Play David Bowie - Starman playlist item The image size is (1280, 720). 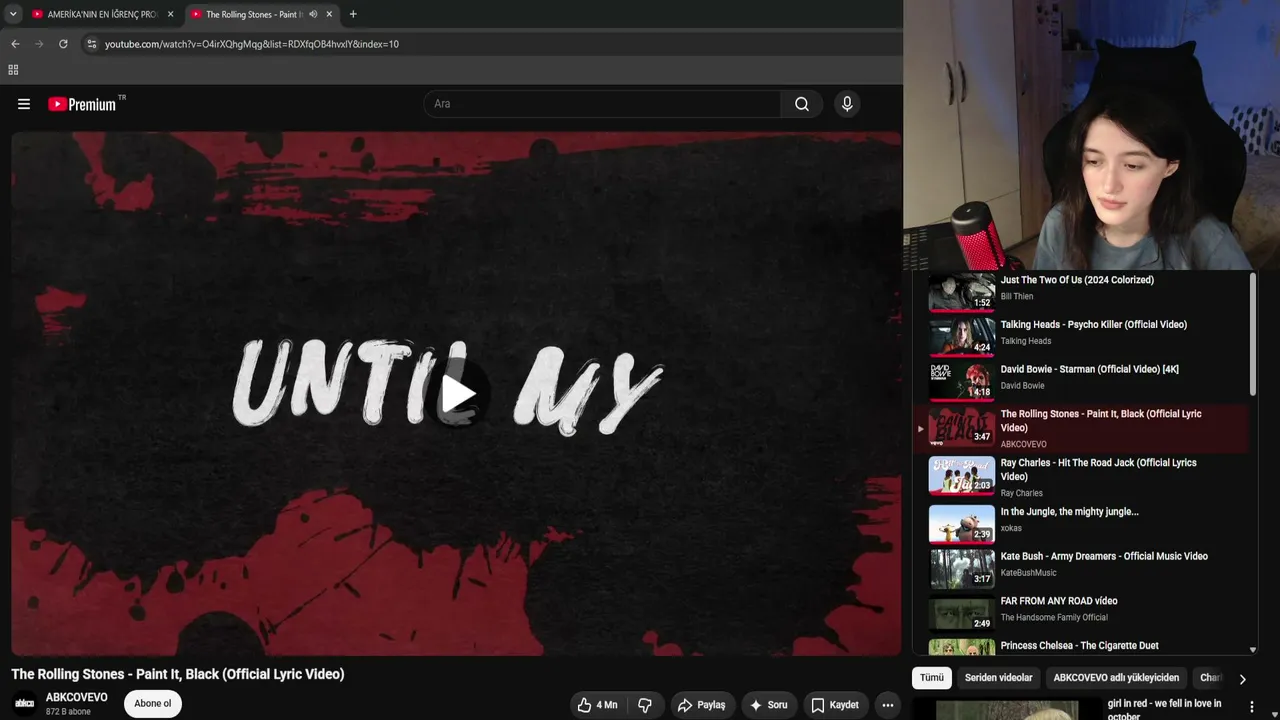point(1080,381)
